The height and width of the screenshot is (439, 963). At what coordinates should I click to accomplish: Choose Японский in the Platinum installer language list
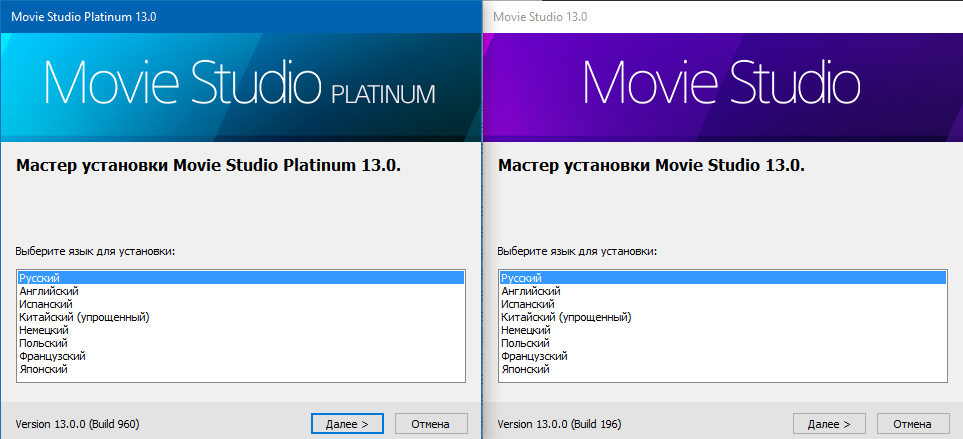click(44, 369)
